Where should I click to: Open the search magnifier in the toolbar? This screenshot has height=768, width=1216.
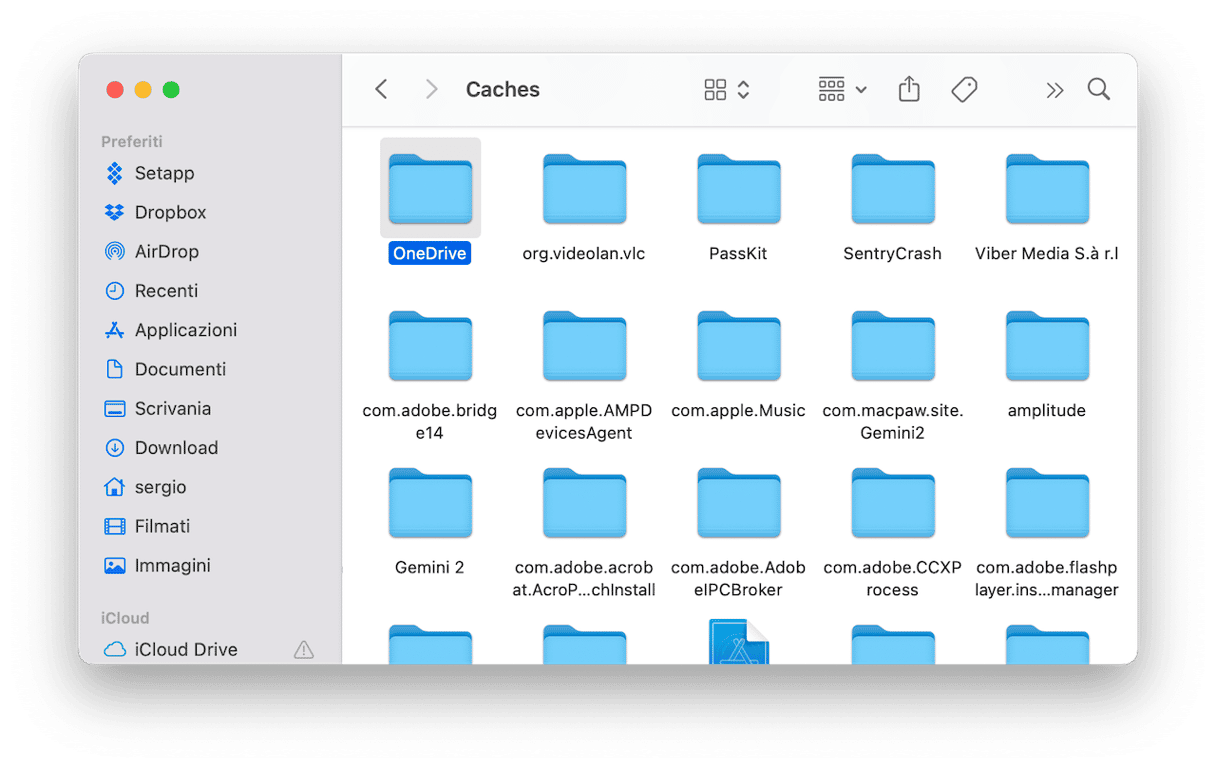click(1099, 89)
